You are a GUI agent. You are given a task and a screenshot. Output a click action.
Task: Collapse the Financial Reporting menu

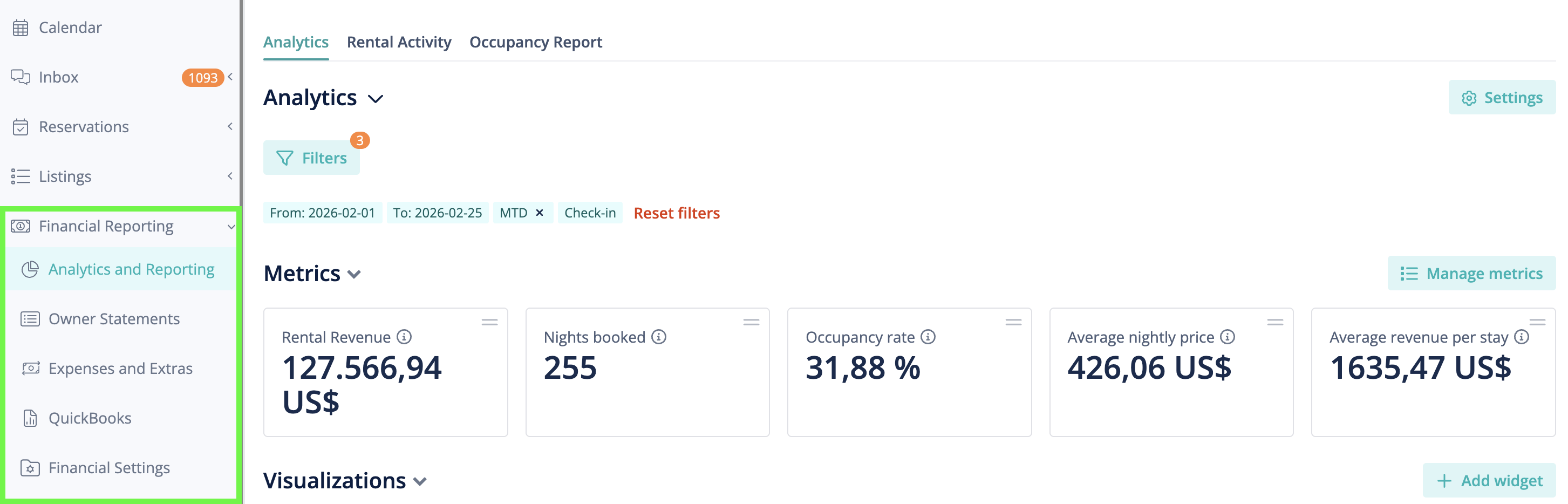point(231,227)
